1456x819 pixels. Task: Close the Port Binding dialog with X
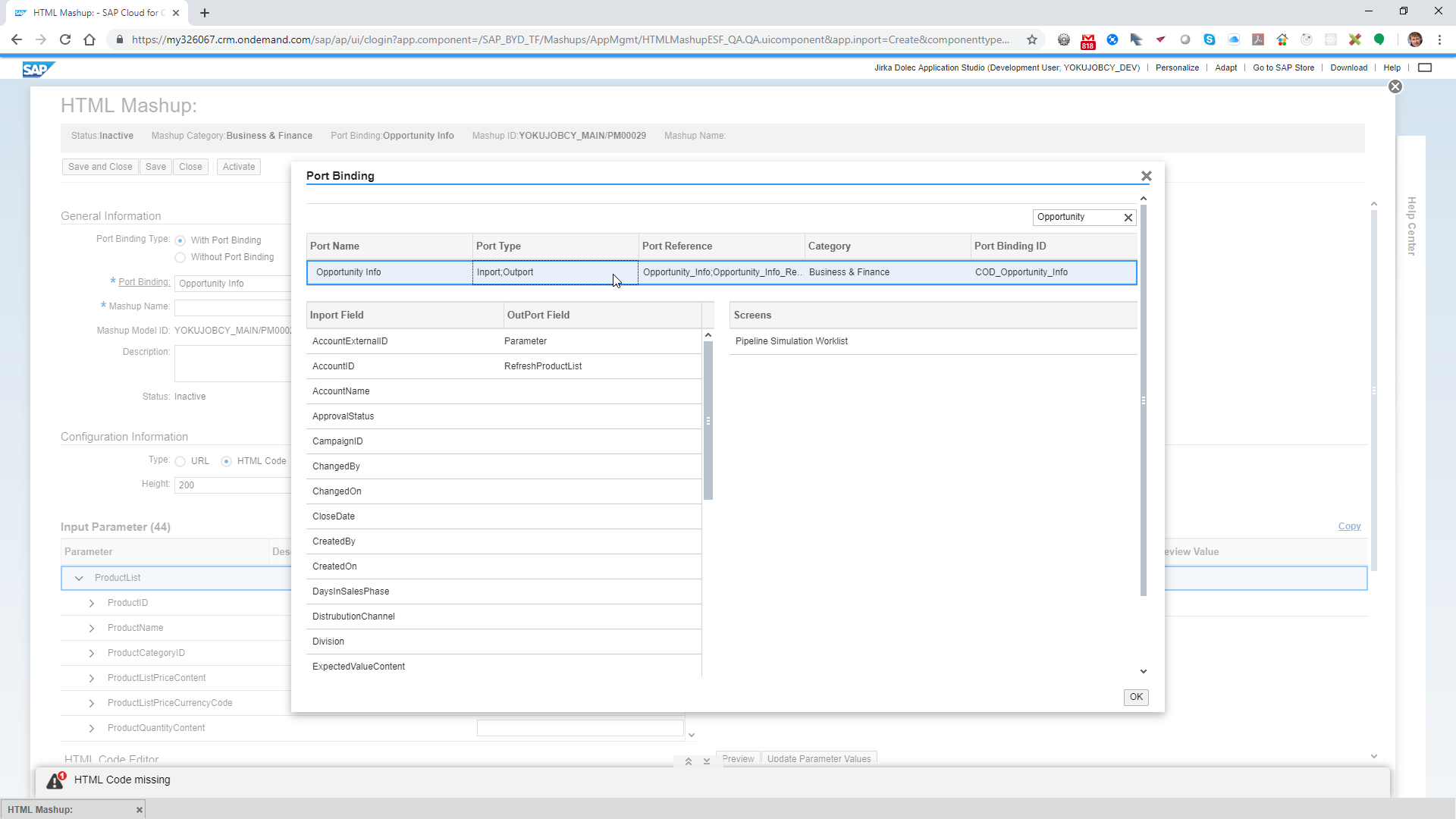pos(1146,176)
